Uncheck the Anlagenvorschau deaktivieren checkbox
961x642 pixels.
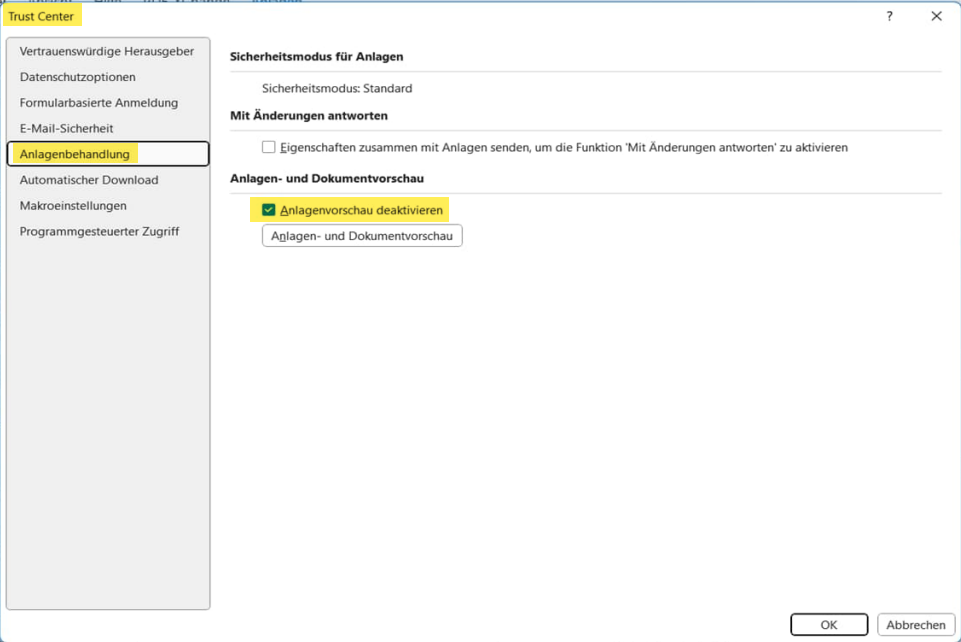[x=268, y=210]
